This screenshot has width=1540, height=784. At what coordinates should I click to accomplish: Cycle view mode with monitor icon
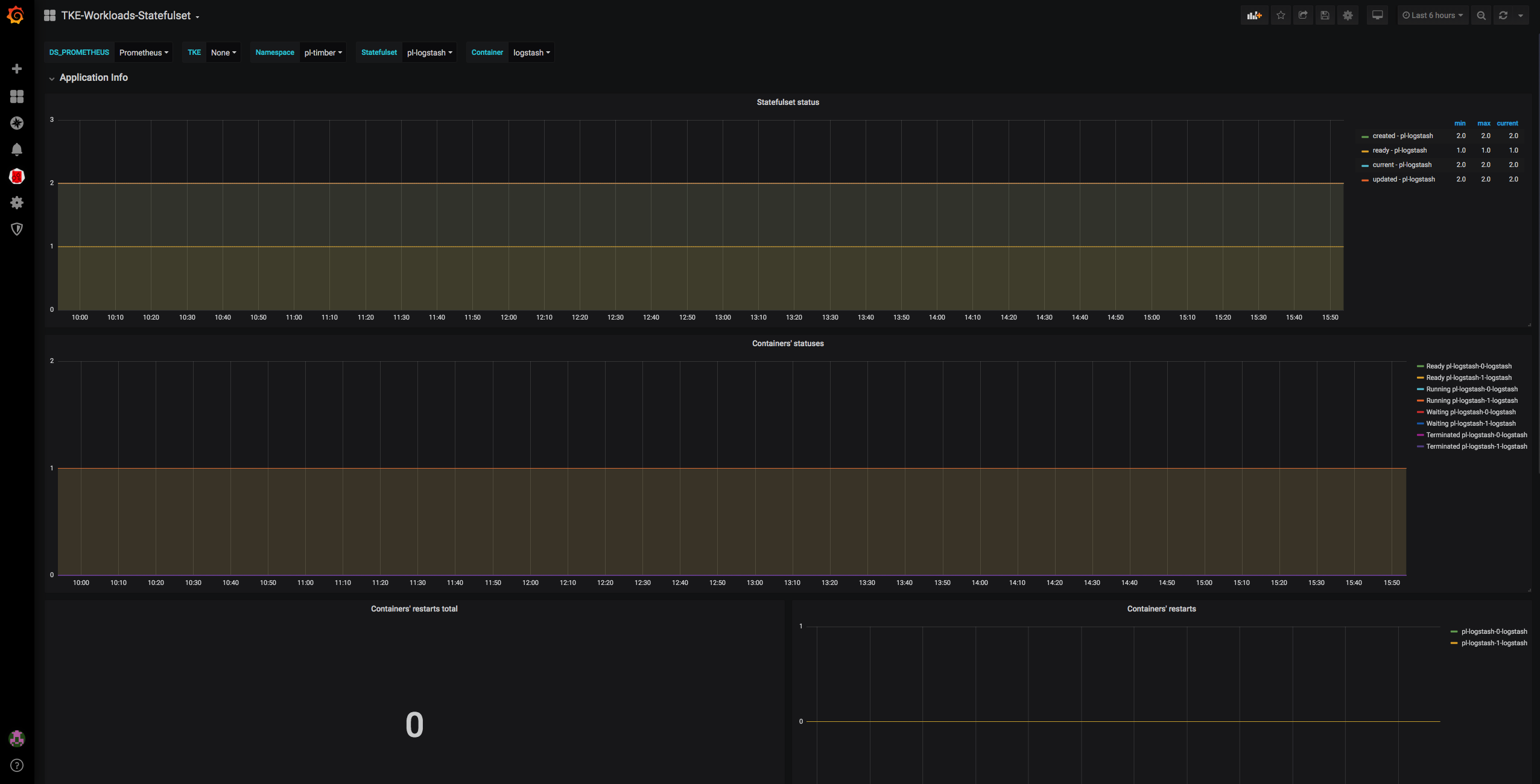[1377, 16]
